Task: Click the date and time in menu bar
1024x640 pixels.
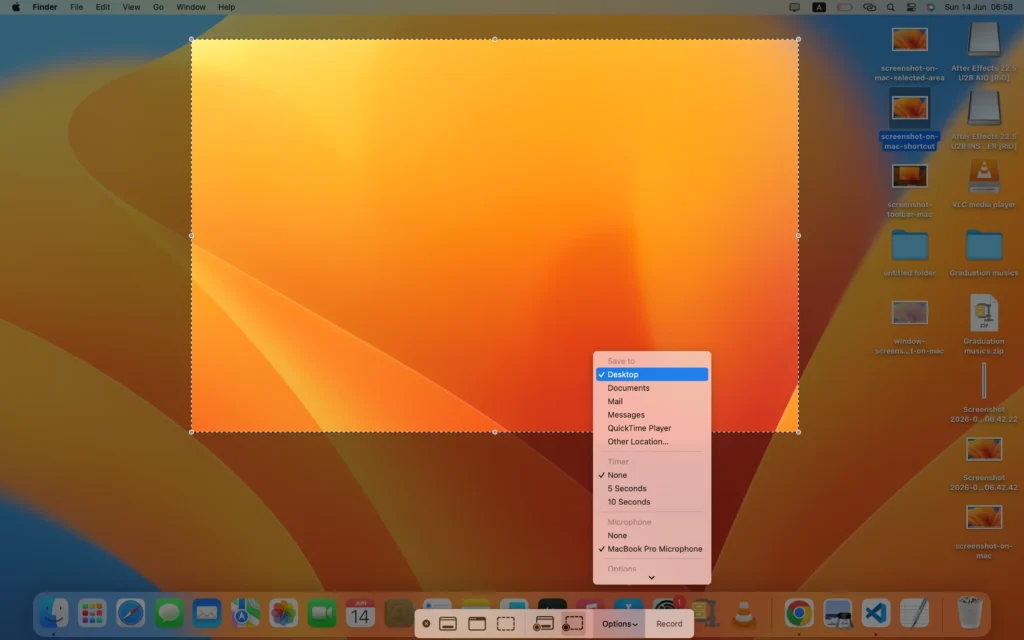Action: (x=978, y=7)
